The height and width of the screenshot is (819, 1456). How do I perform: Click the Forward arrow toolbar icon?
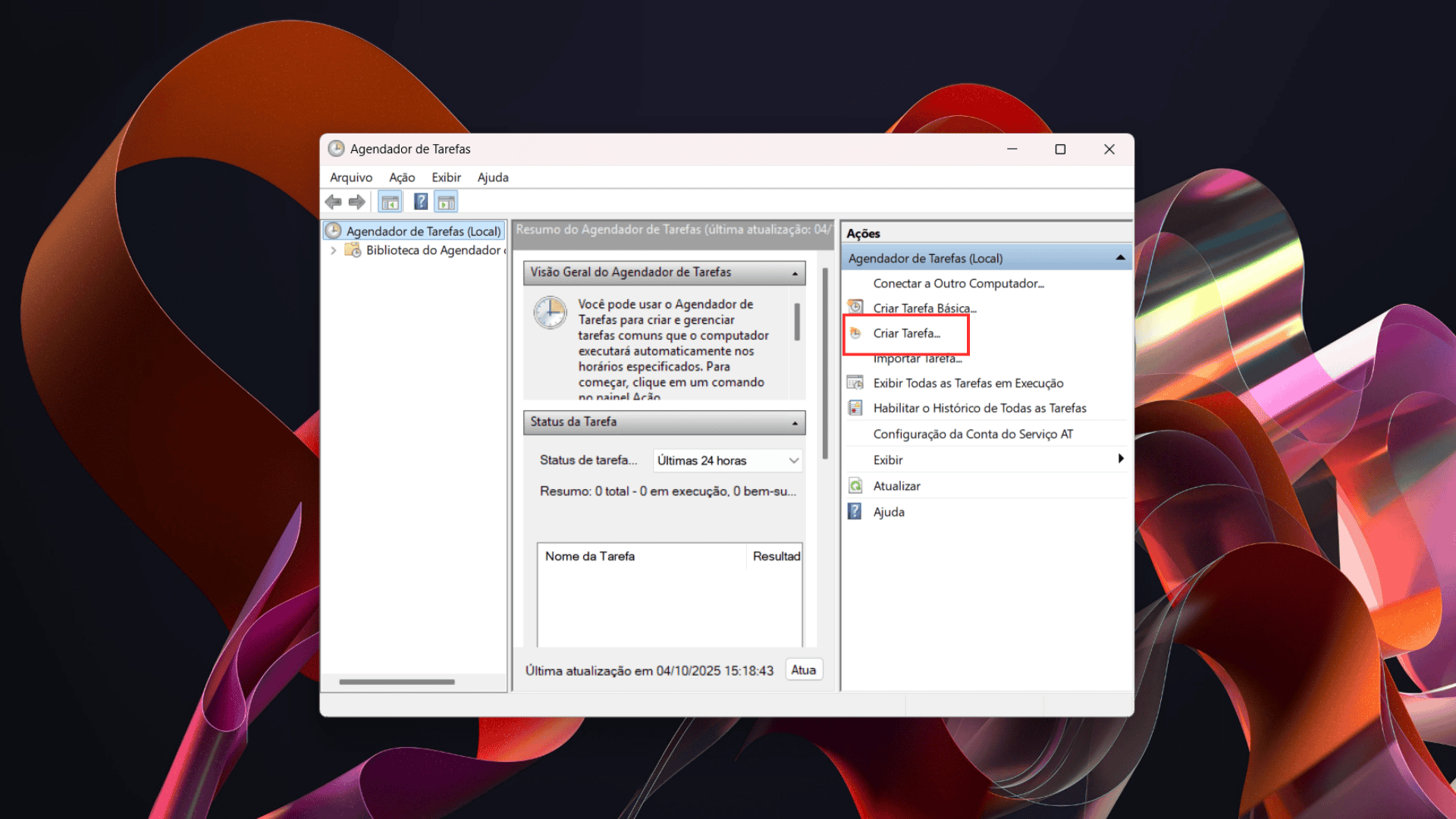[x=356, y=202]
